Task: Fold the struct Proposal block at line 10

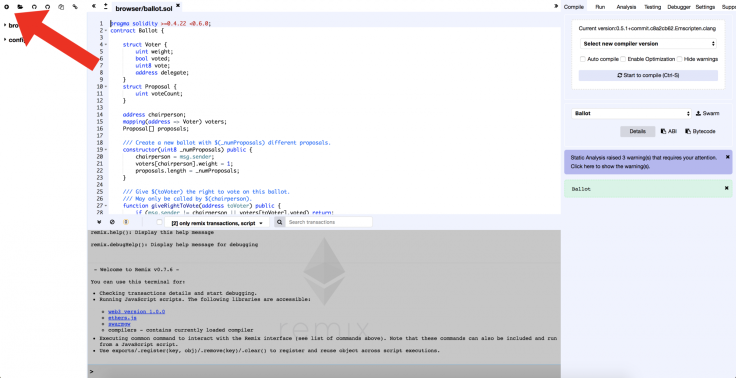Action: coord(106,86)
